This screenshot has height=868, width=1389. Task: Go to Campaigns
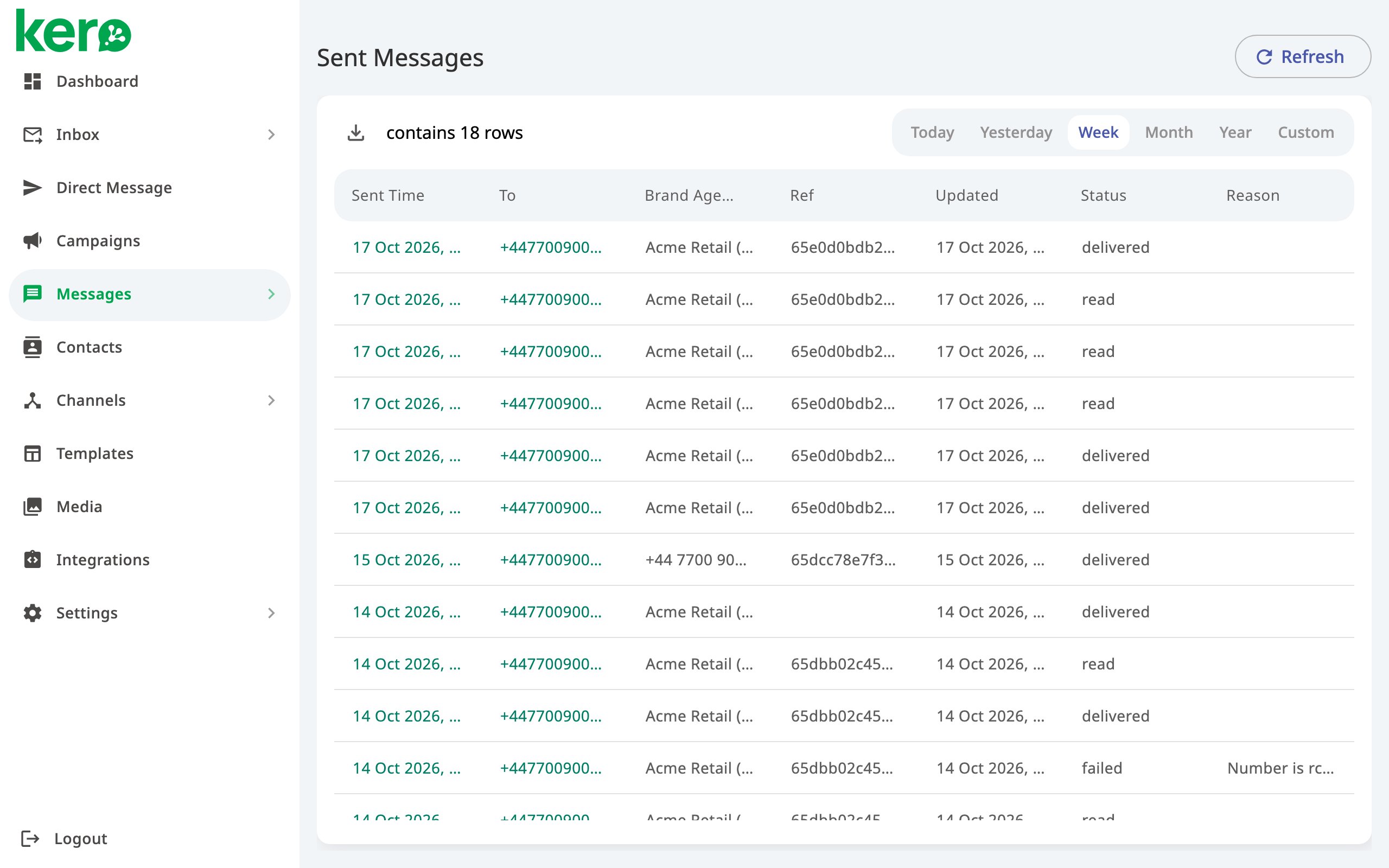(x=98, y=240)
